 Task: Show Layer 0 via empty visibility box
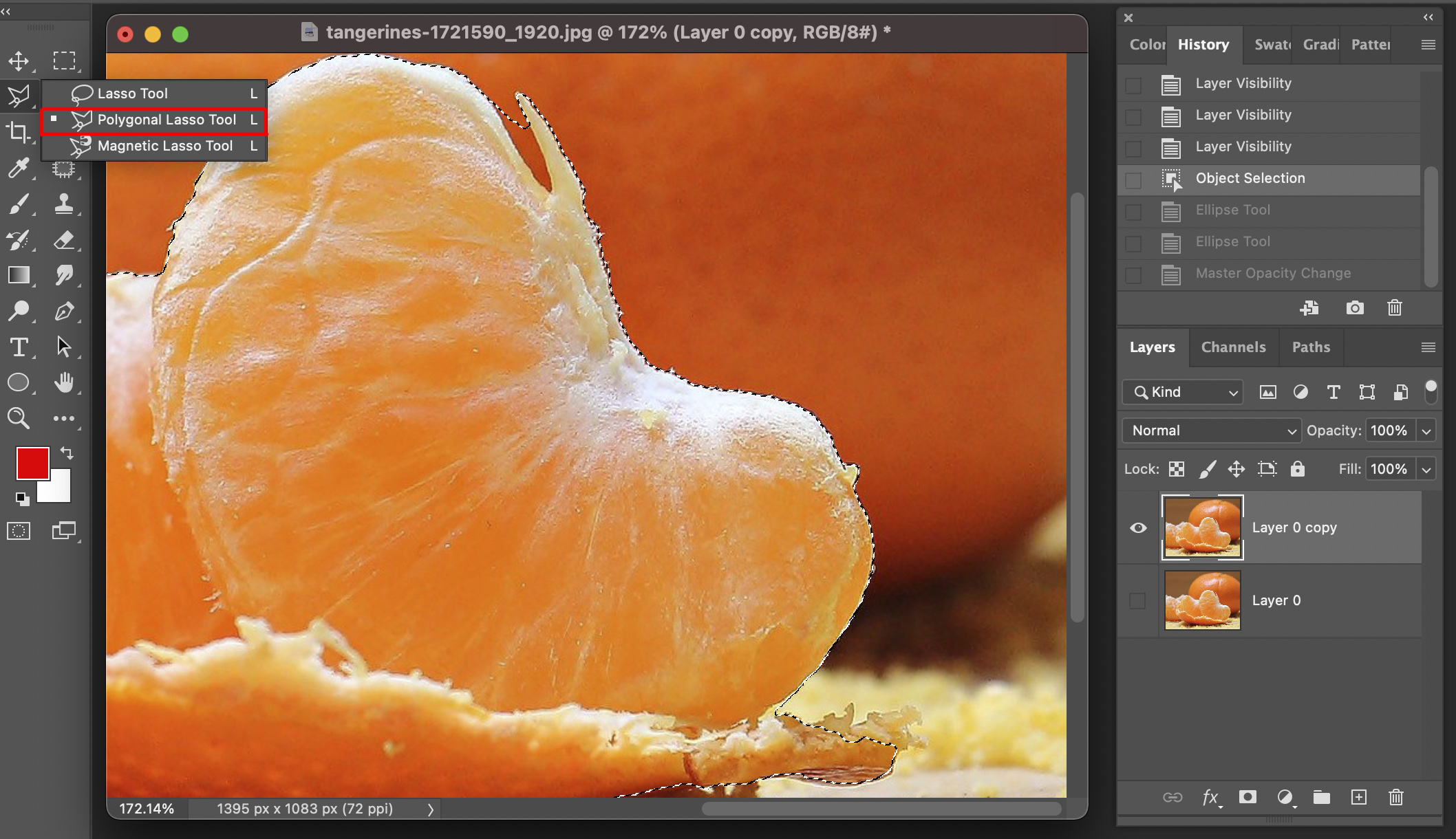click(1138, 600)
